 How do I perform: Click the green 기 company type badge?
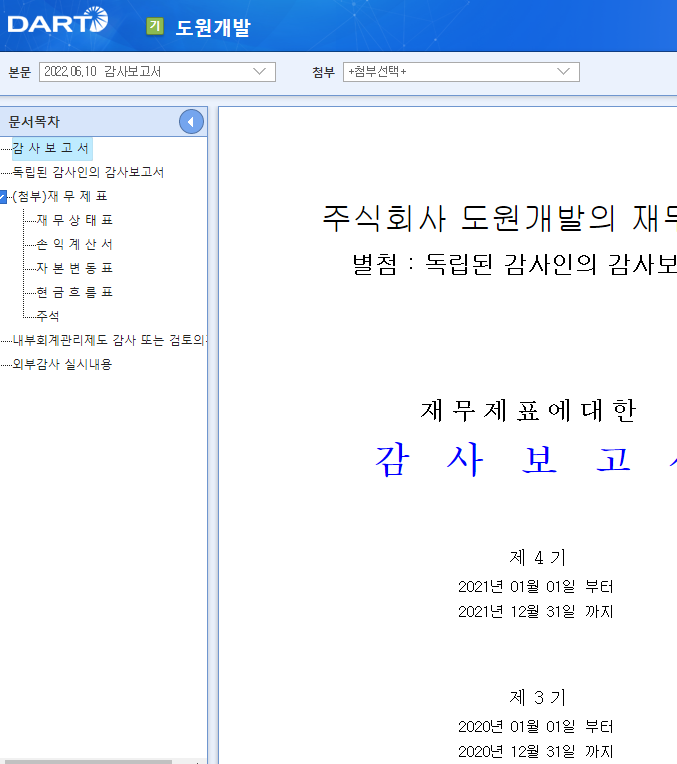(155, 26)
